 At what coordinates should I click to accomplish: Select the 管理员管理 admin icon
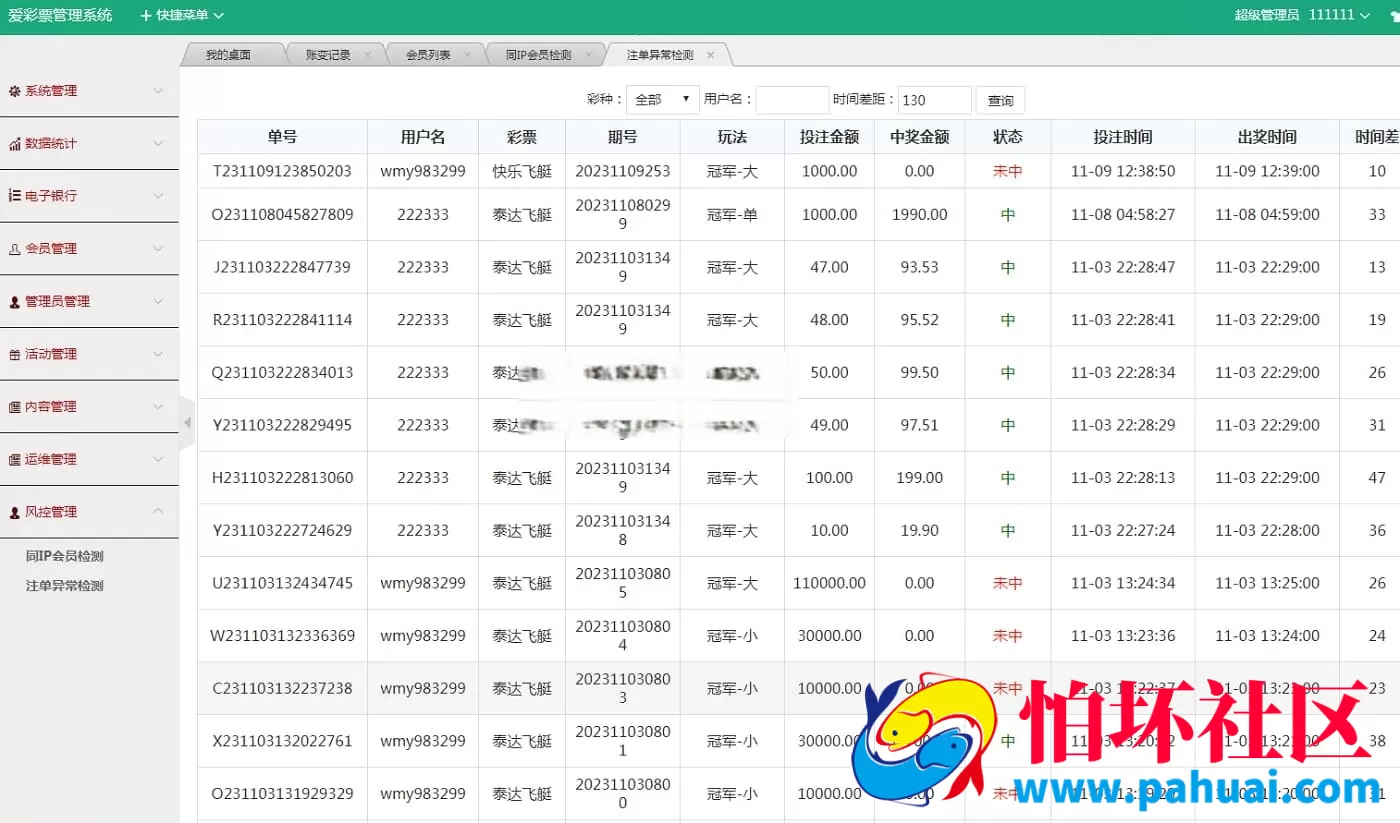[x=14, y=301]
